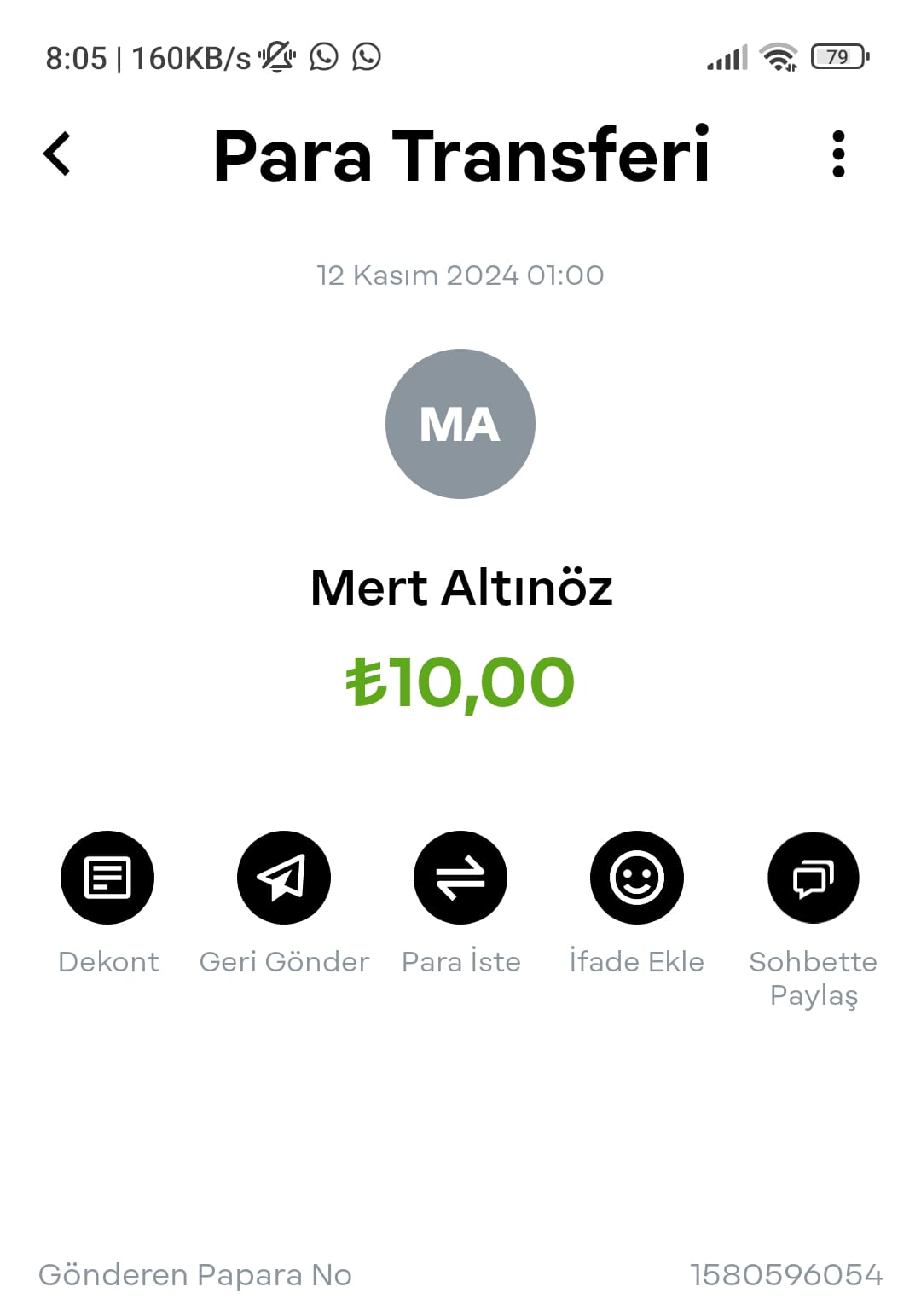The width and height of the screenshot is (921, 1316).
Task: Tap the Mert Altınöz name
Action: pyautogui.click(x=461, y=588)
